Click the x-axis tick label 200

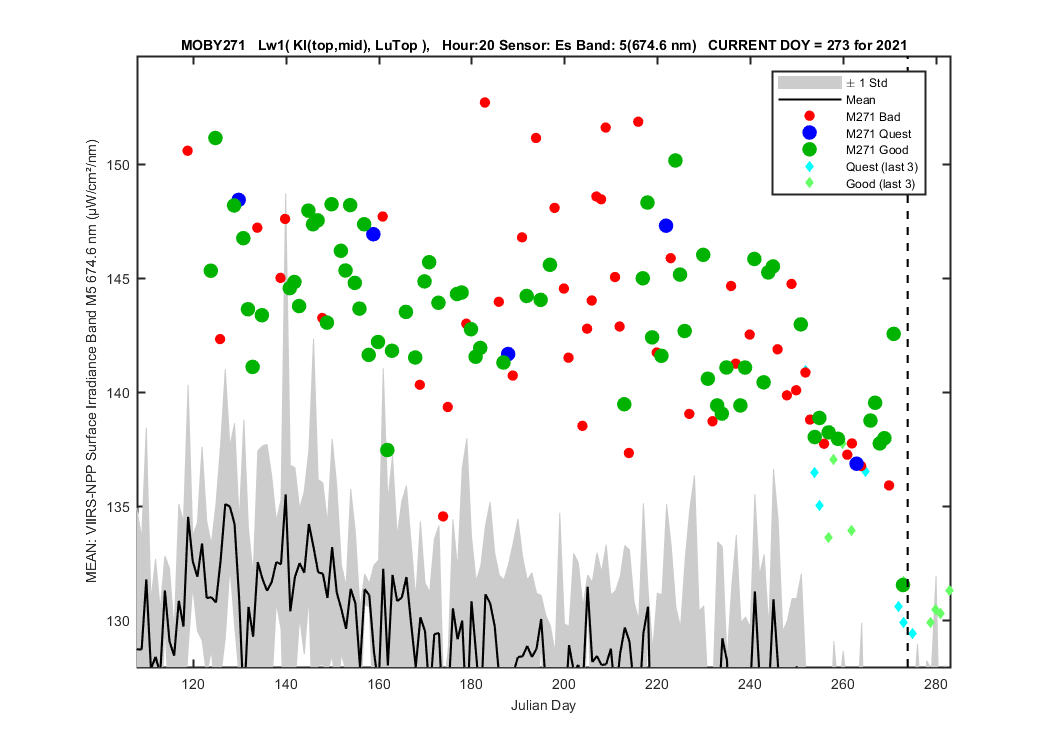pos(564,684)
